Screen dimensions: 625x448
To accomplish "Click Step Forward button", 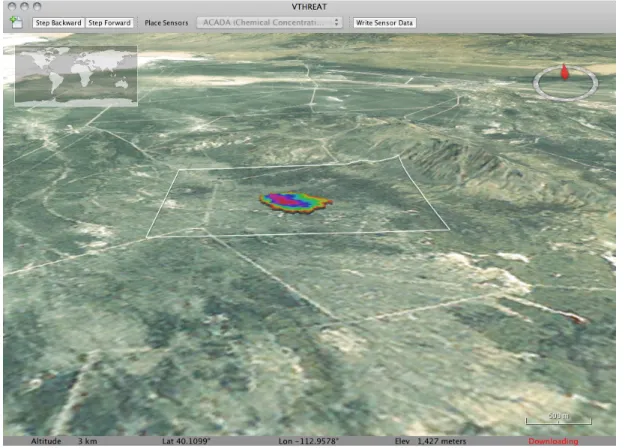I will [x=109, y=23].
